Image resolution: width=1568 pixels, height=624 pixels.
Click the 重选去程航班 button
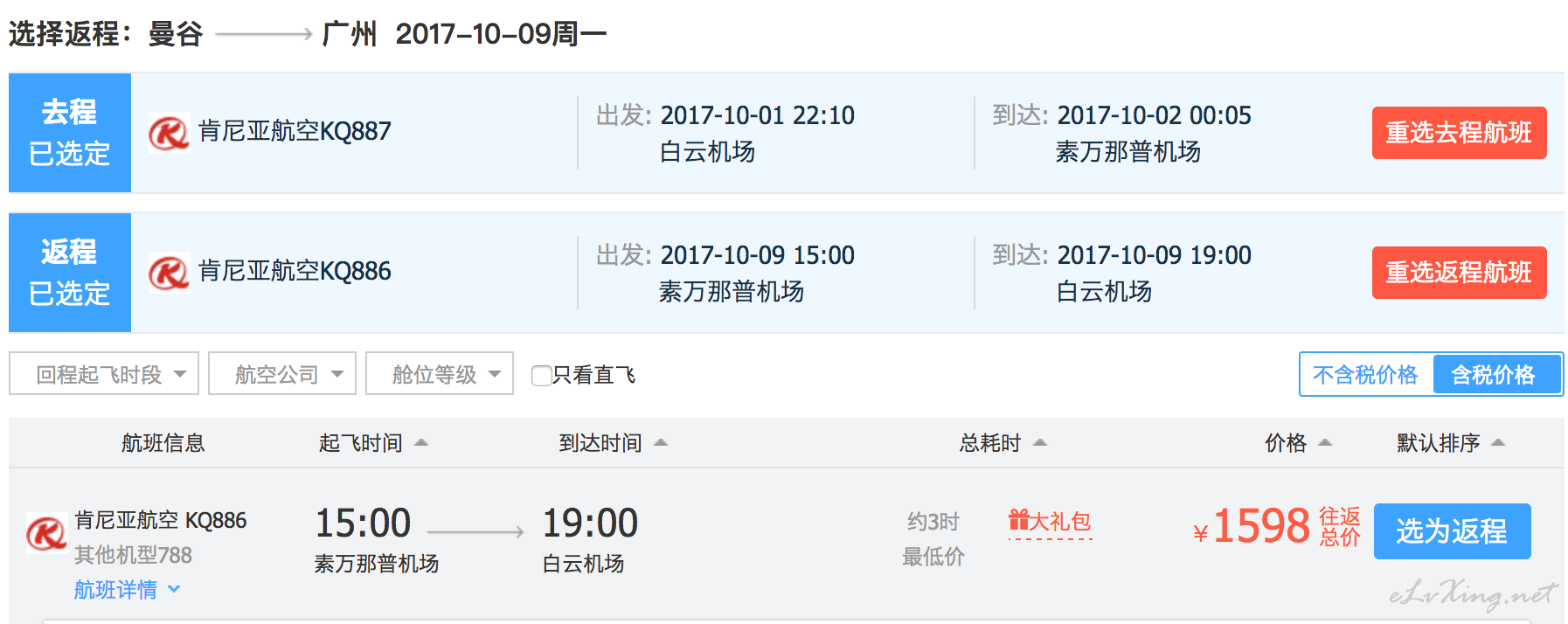pos(1459,133)
